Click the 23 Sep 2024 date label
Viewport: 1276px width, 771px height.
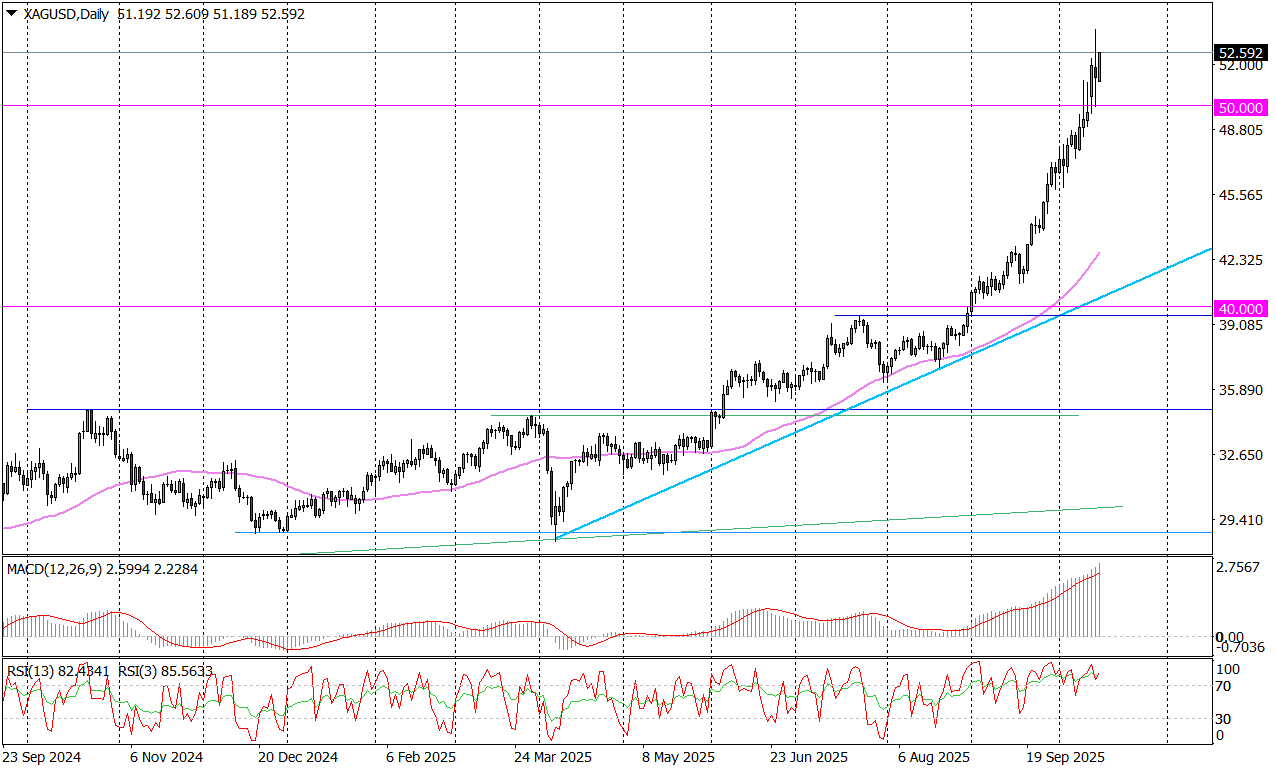tap(42, 757)
